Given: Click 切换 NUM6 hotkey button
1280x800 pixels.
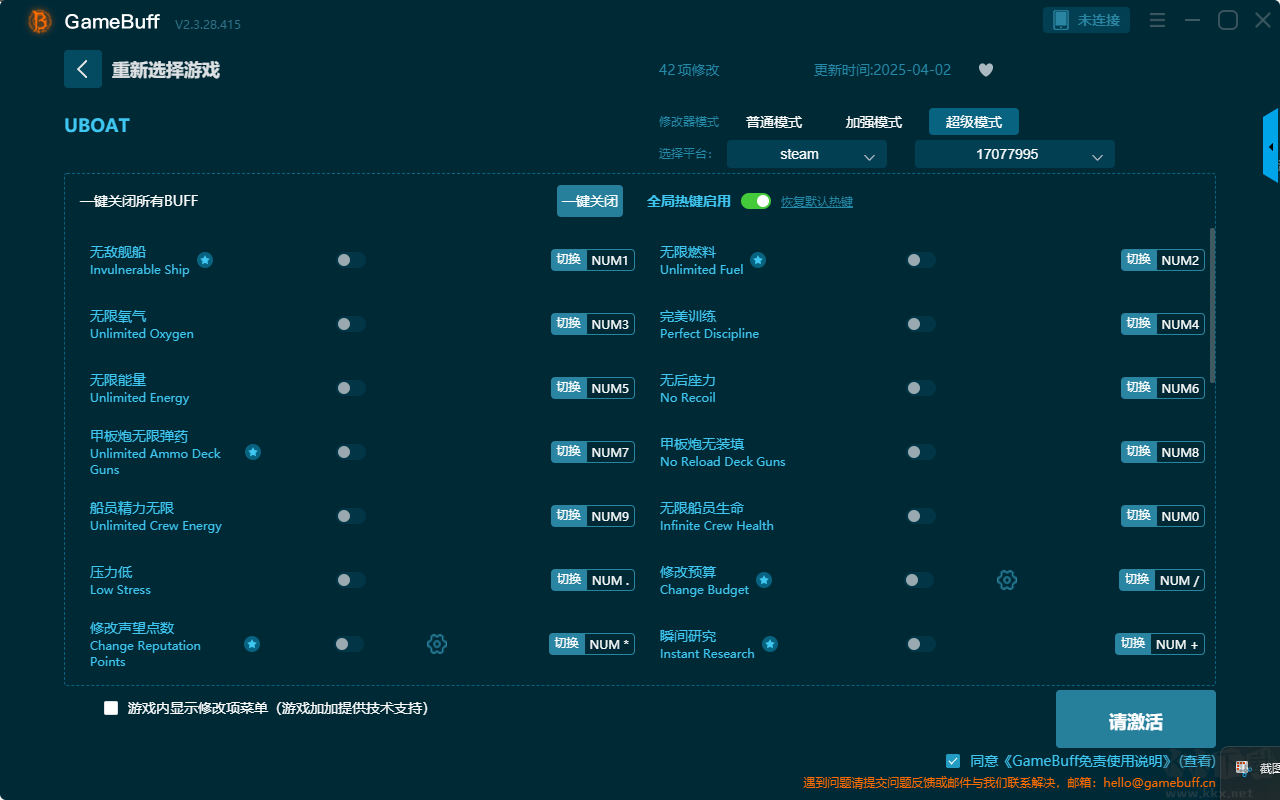Looking at the screenshot, I should (x=1163, y=388).
